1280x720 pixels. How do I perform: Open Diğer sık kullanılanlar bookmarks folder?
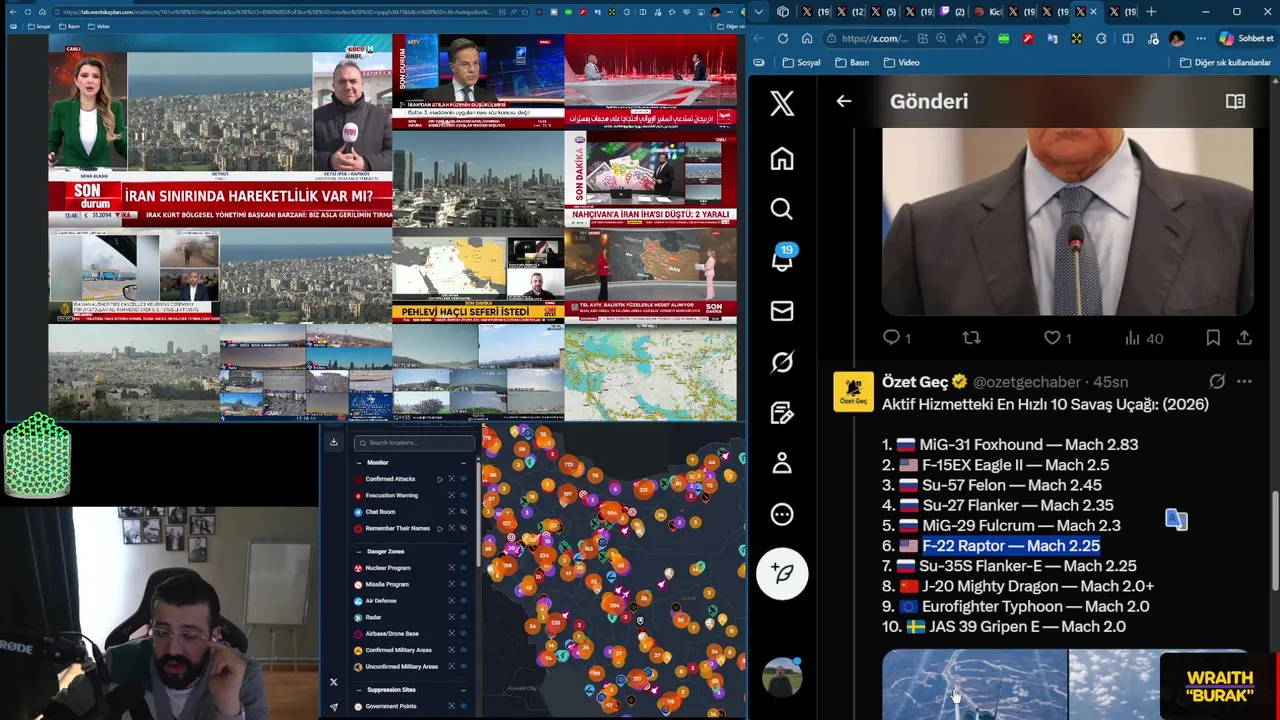coord(1225,62)
